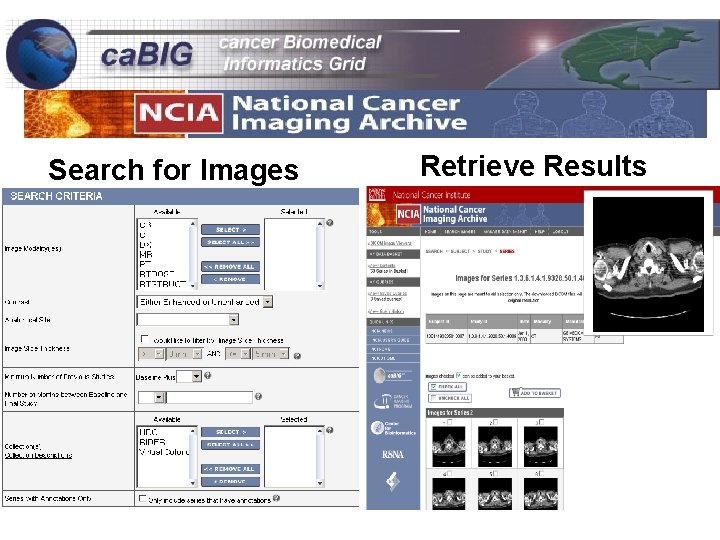720x540 pixels.
Task: Open Cancer Imaging Program logo in sidebar
Action: pos(393,401)
